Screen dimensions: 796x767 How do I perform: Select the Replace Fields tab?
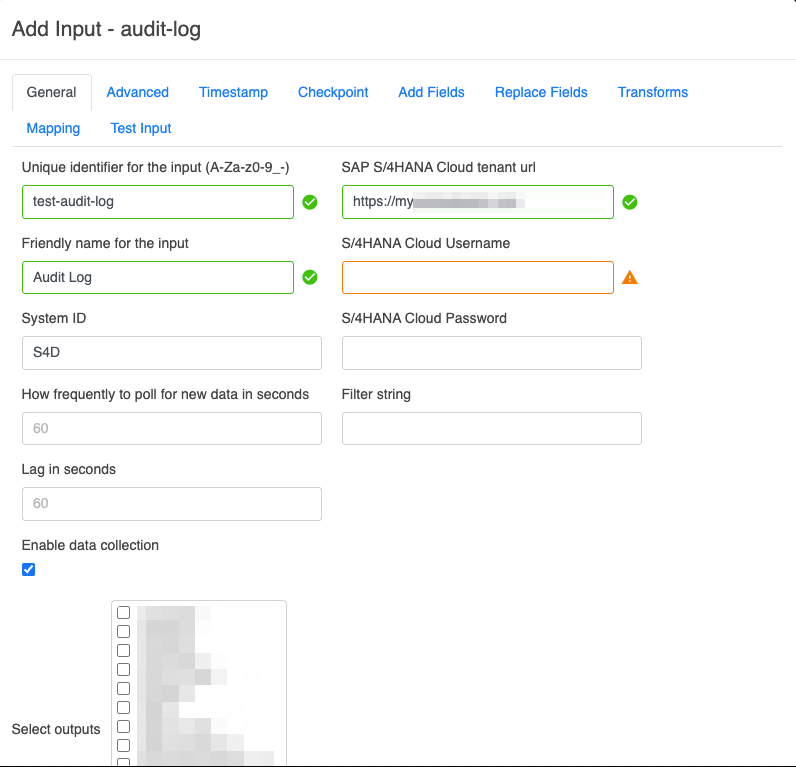tap(541, 92)
